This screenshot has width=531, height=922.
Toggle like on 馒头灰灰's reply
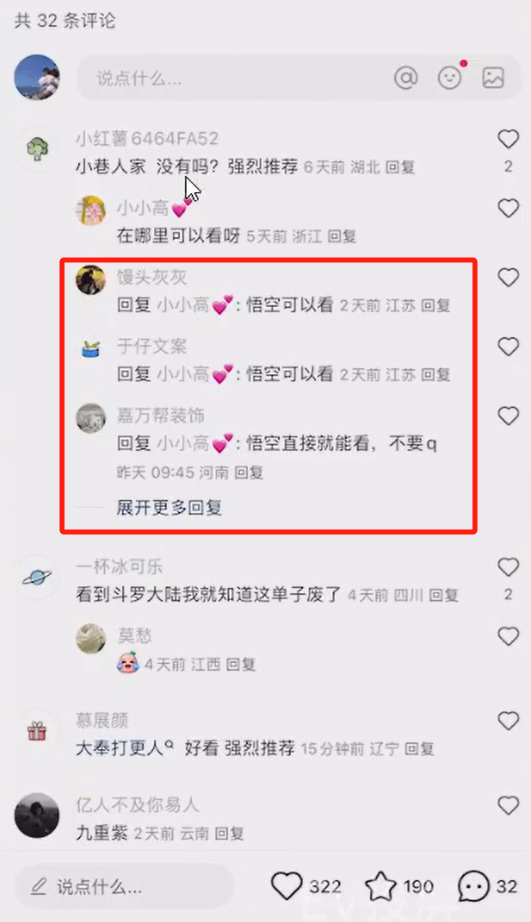tap(508, 277)
